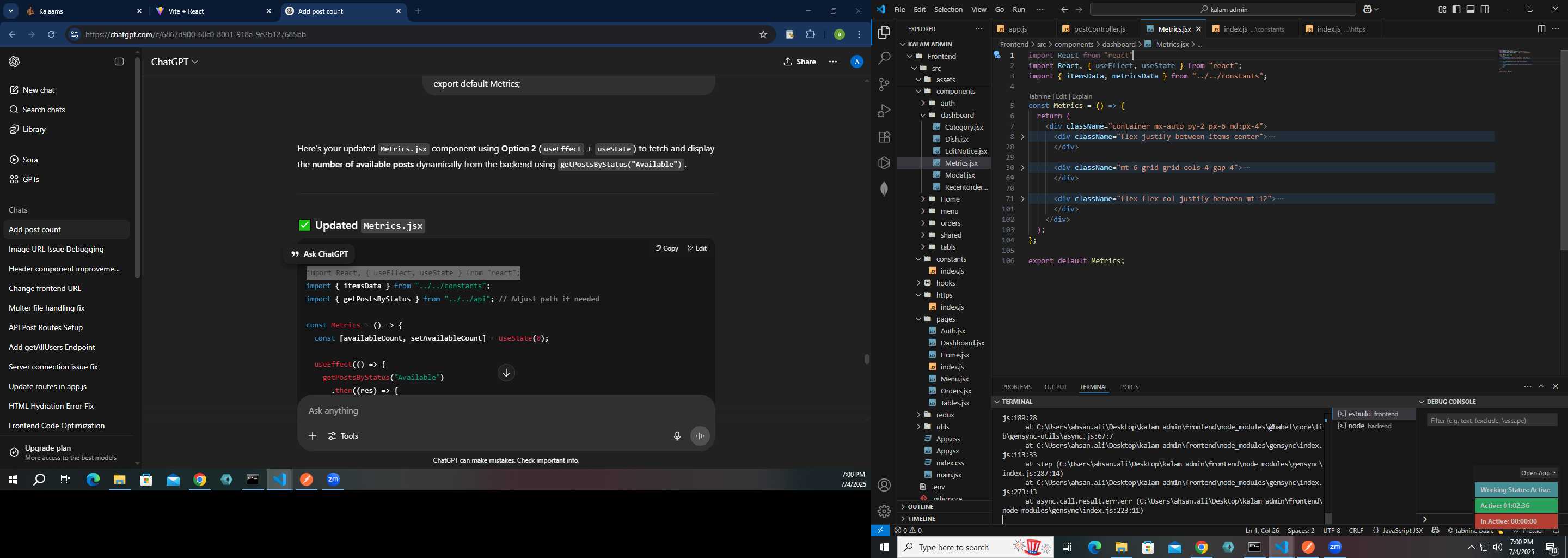Open Source Control view in activity bar
The image size is (1568, 558).
[884, 84]
